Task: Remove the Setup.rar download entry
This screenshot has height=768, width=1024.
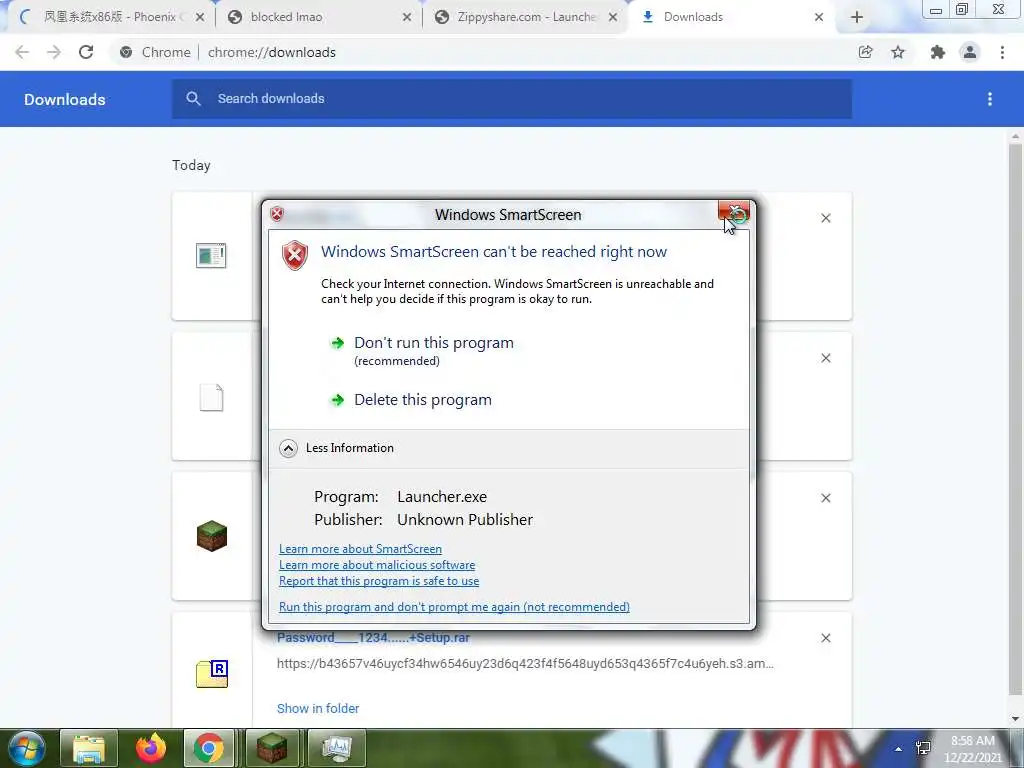Action: 826,638
